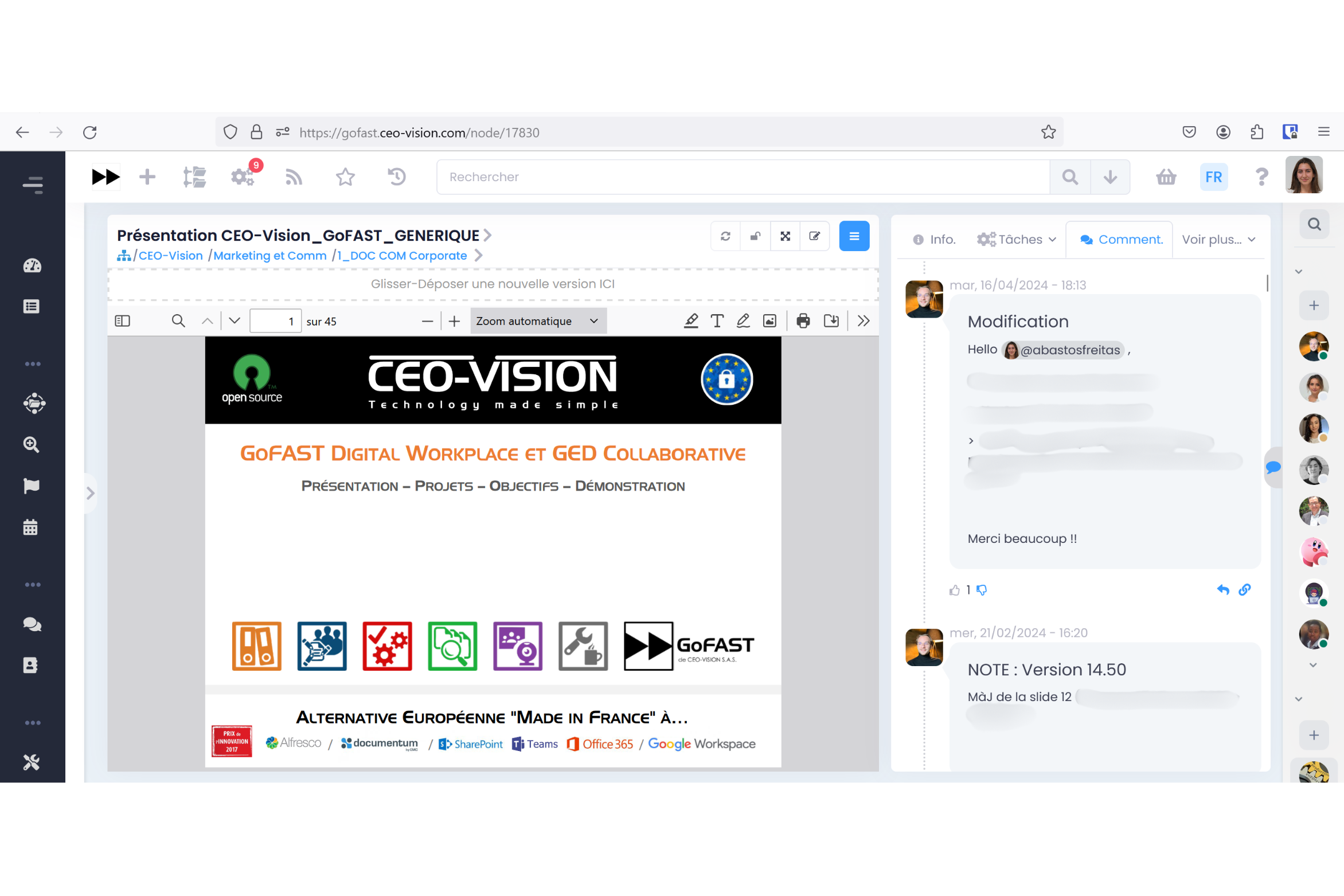This screenshot has height=896, width=1344.
Task: Toggle the PDF sidebar panel
Action: click(x=123, y=321)
